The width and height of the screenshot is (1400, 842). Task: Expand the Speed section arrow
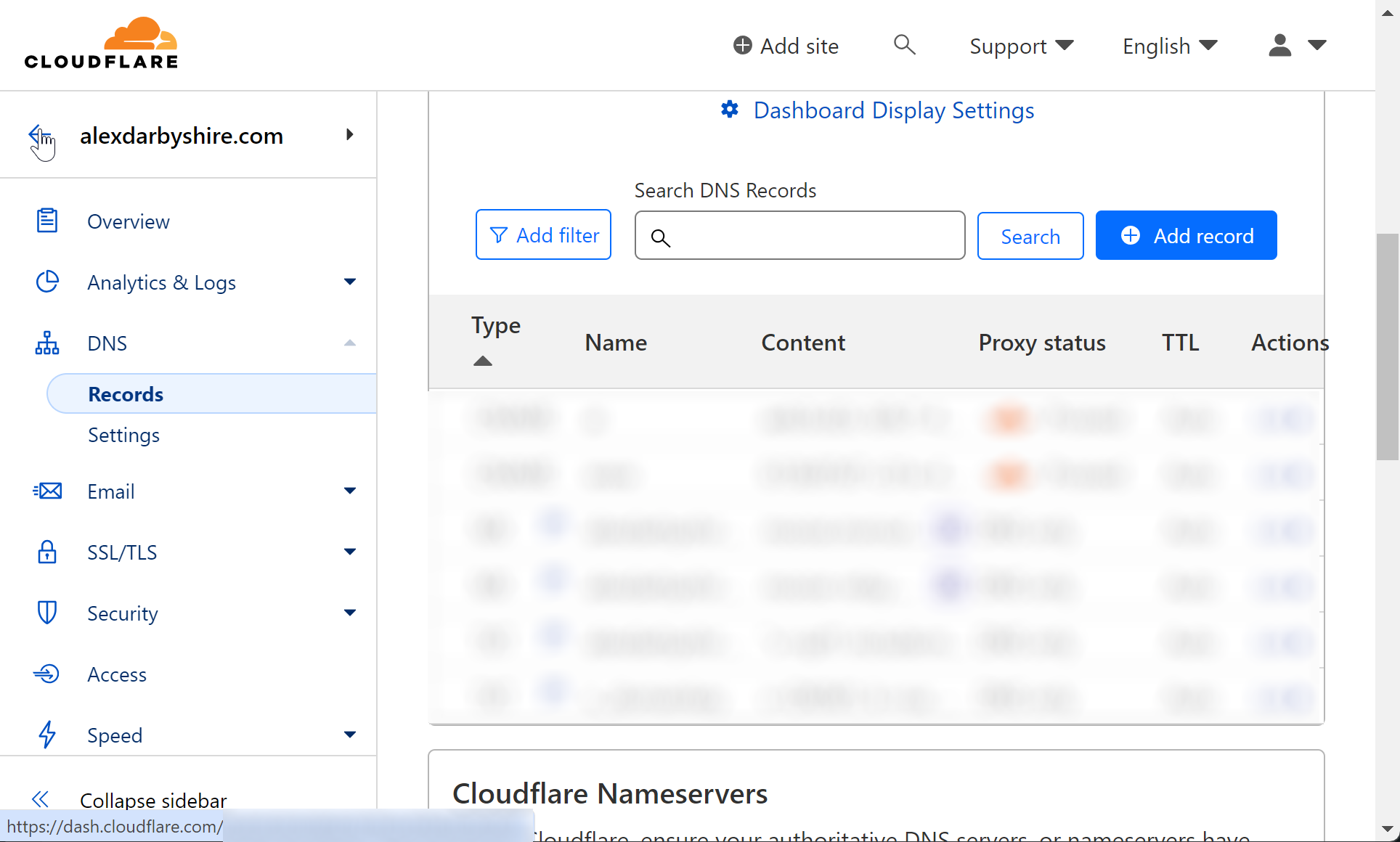(350, 735)
